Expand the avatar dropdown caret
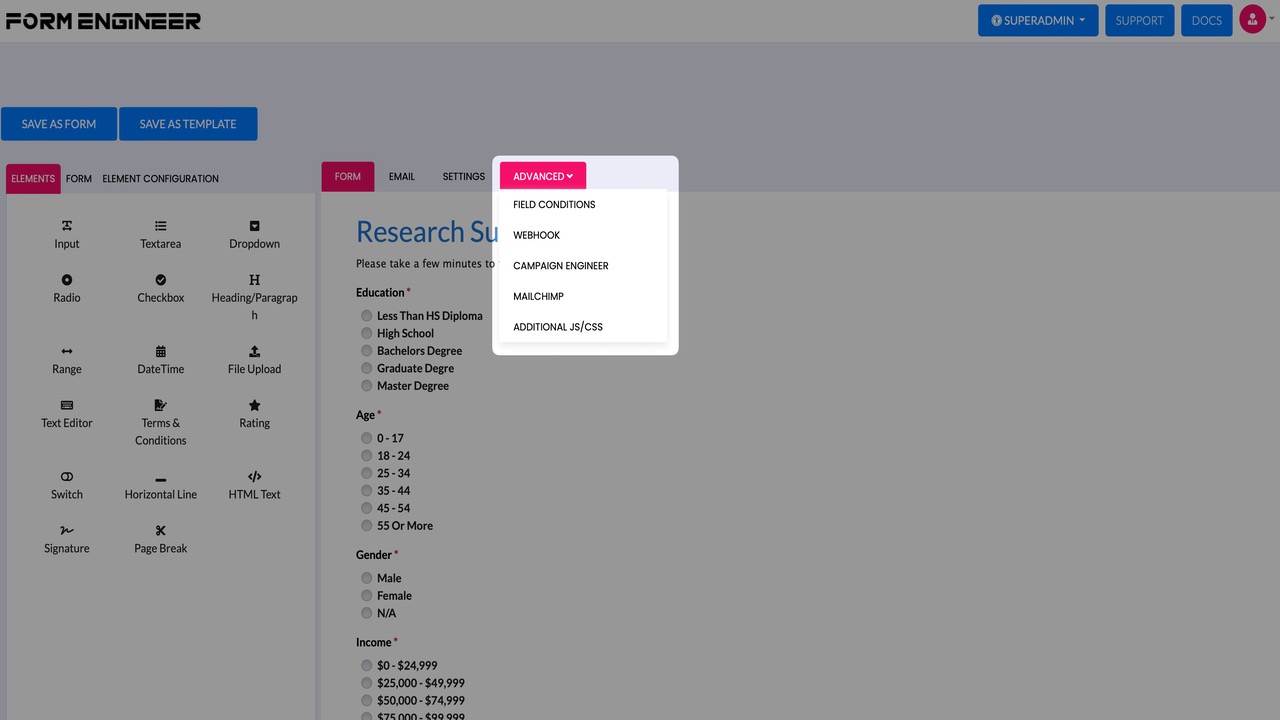Image resolution: width=1280 pixels, height=720 pixels. [1273, 19]
